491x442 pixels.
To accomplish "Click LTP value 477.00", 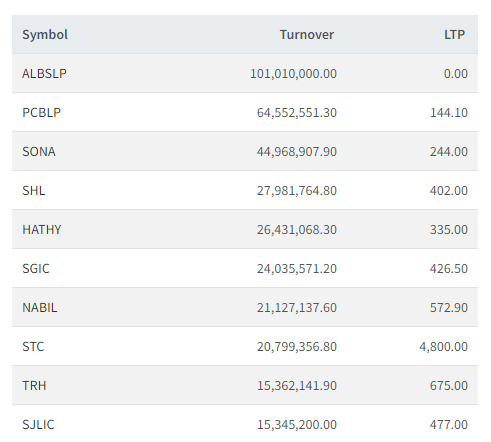I will (x=449, y=425).
